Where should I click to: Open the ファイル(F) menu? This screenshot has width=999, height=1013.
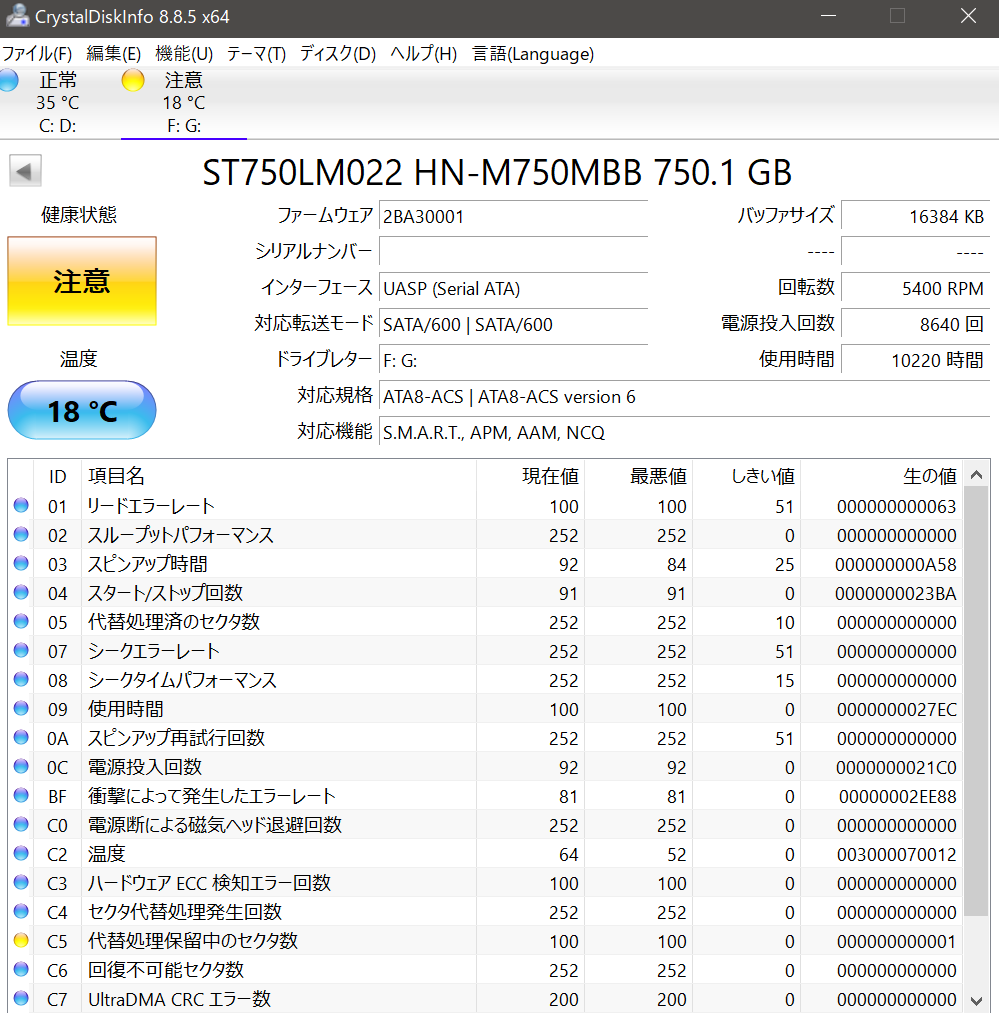point(37,54)
